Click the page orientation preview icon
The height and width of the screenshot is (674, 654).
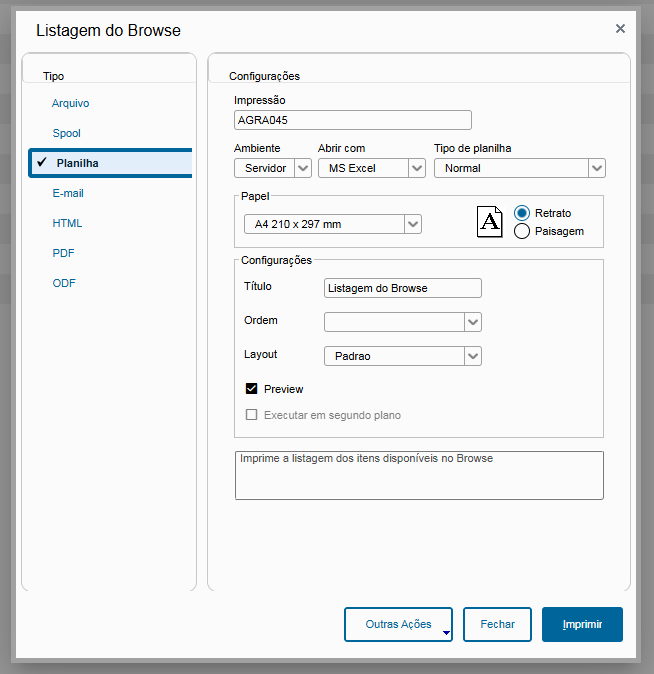[489, 222]
